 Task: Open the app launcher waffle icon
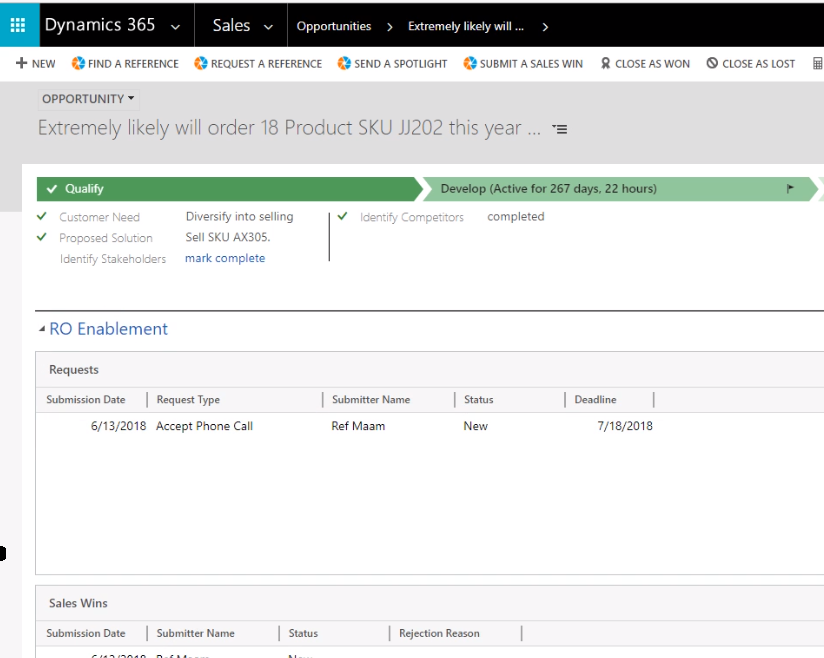click(18, 25)
